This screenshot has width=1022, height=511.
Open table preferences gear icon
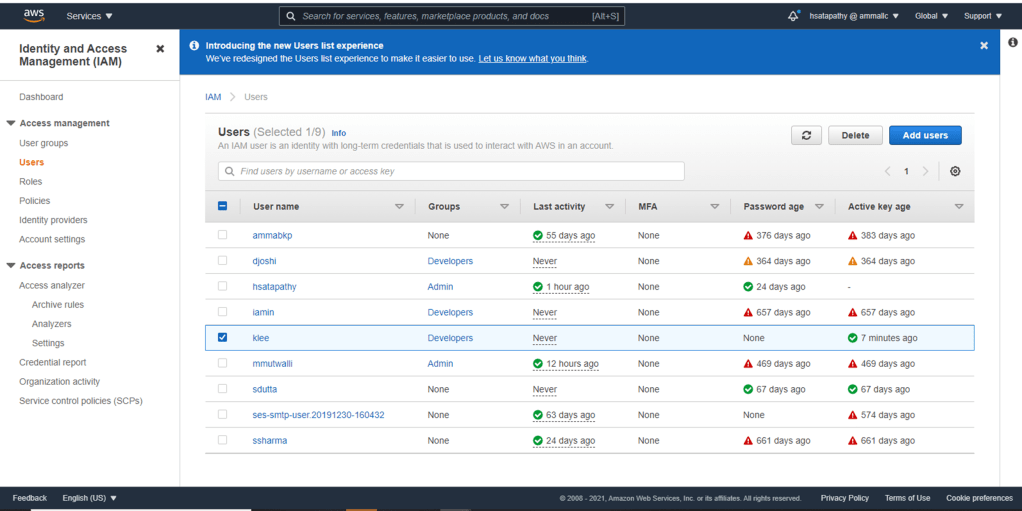[955, 172]
